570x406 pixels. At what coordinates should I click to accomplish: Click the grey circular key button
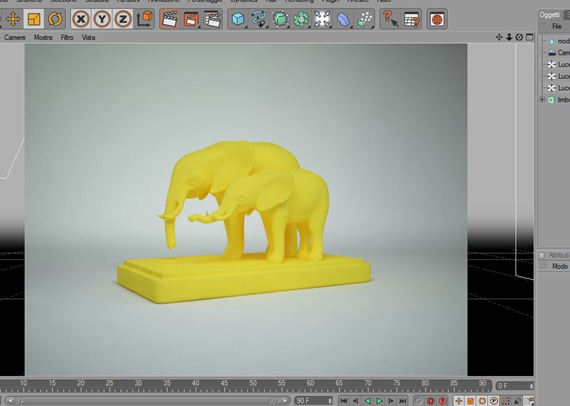pos(419,401)
